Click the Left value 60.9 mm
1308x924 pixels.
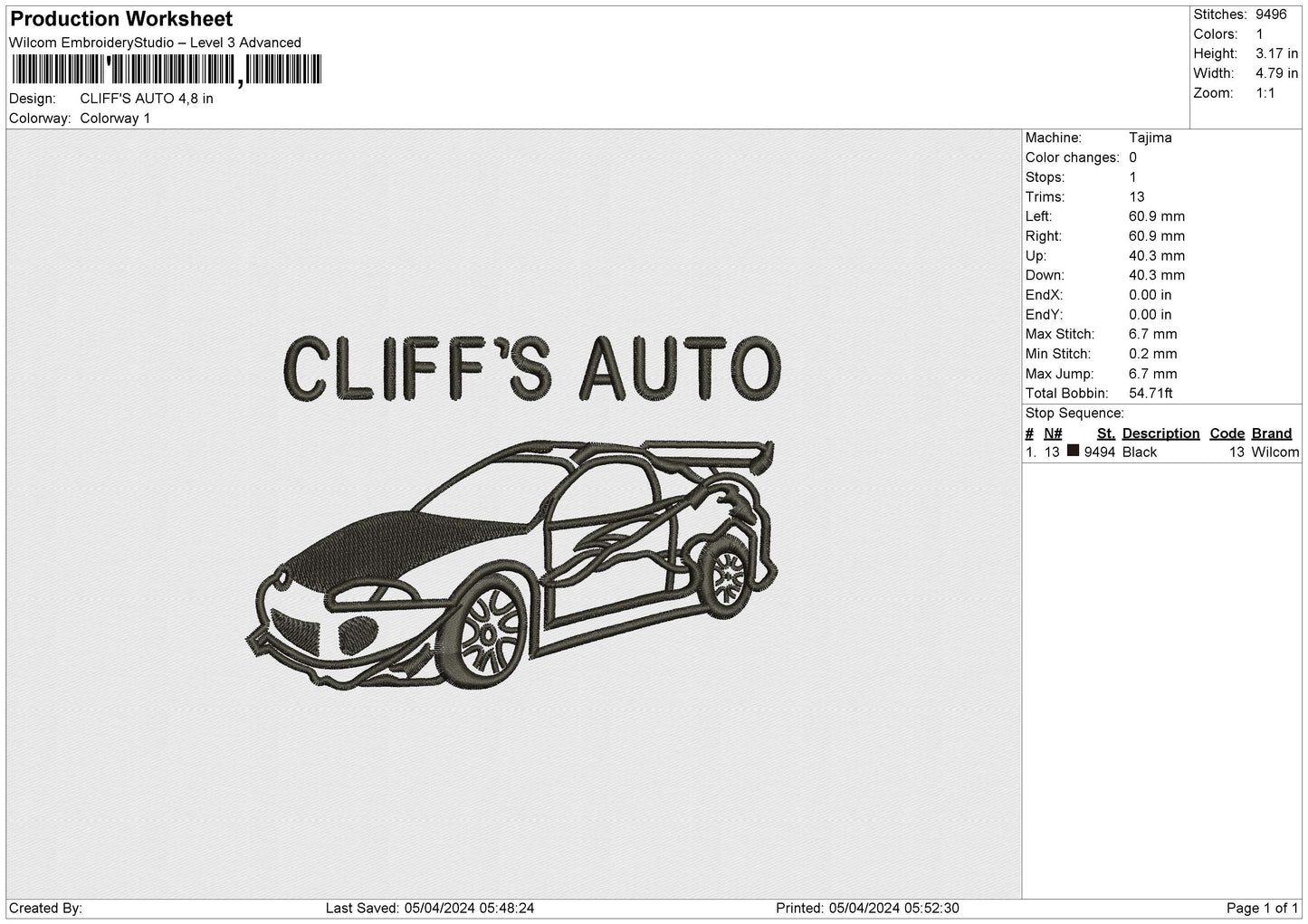tap(1157, 216)
